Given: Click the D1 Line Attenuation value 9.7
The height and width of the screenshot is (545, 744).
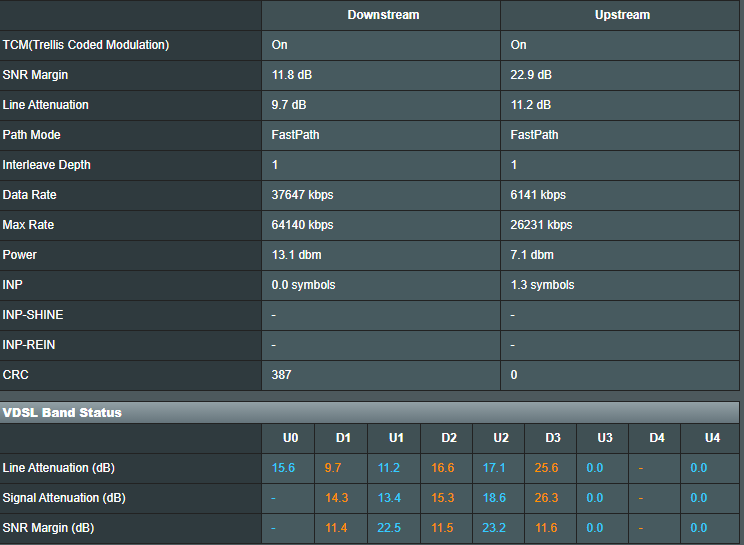Looking at the screenshot, I should [333, 468].
